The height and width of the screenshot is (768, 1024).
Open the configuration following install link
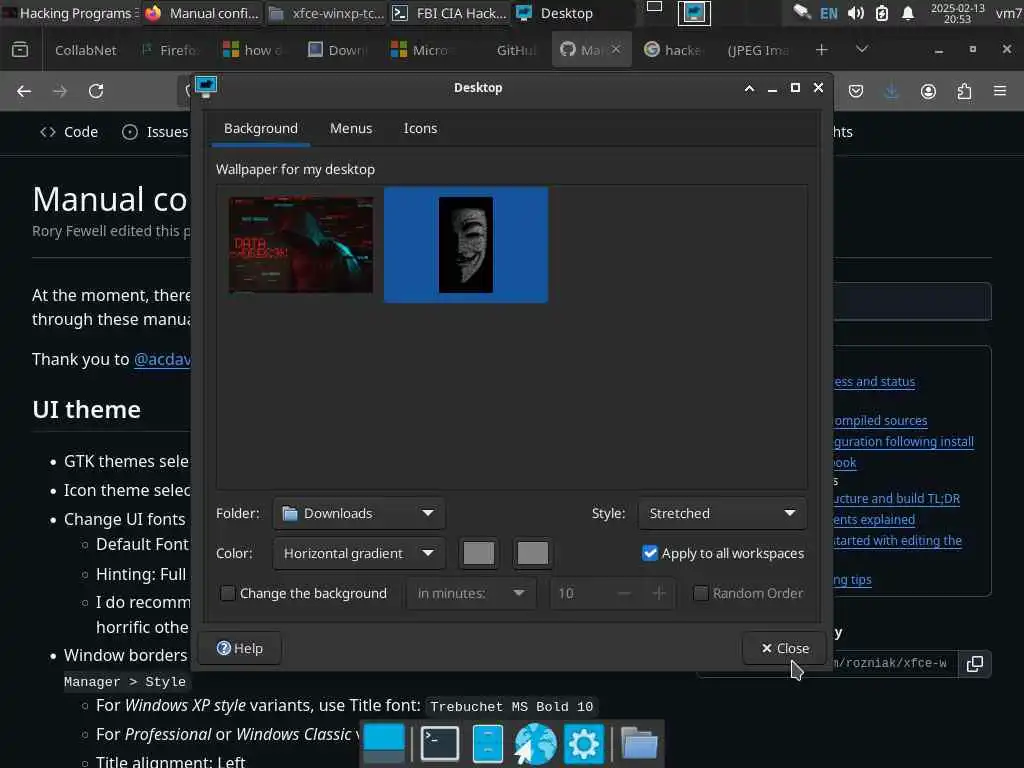[x=904, y=441]
